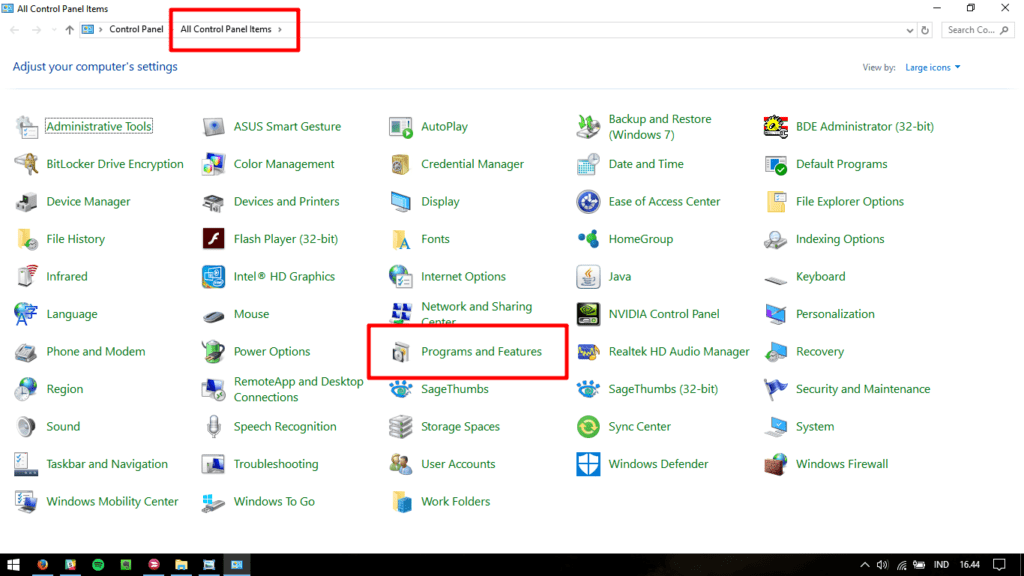This screenshot has width=1024, height=576.
Task: Click the Credential Manager icon
Action: (401, 164)
